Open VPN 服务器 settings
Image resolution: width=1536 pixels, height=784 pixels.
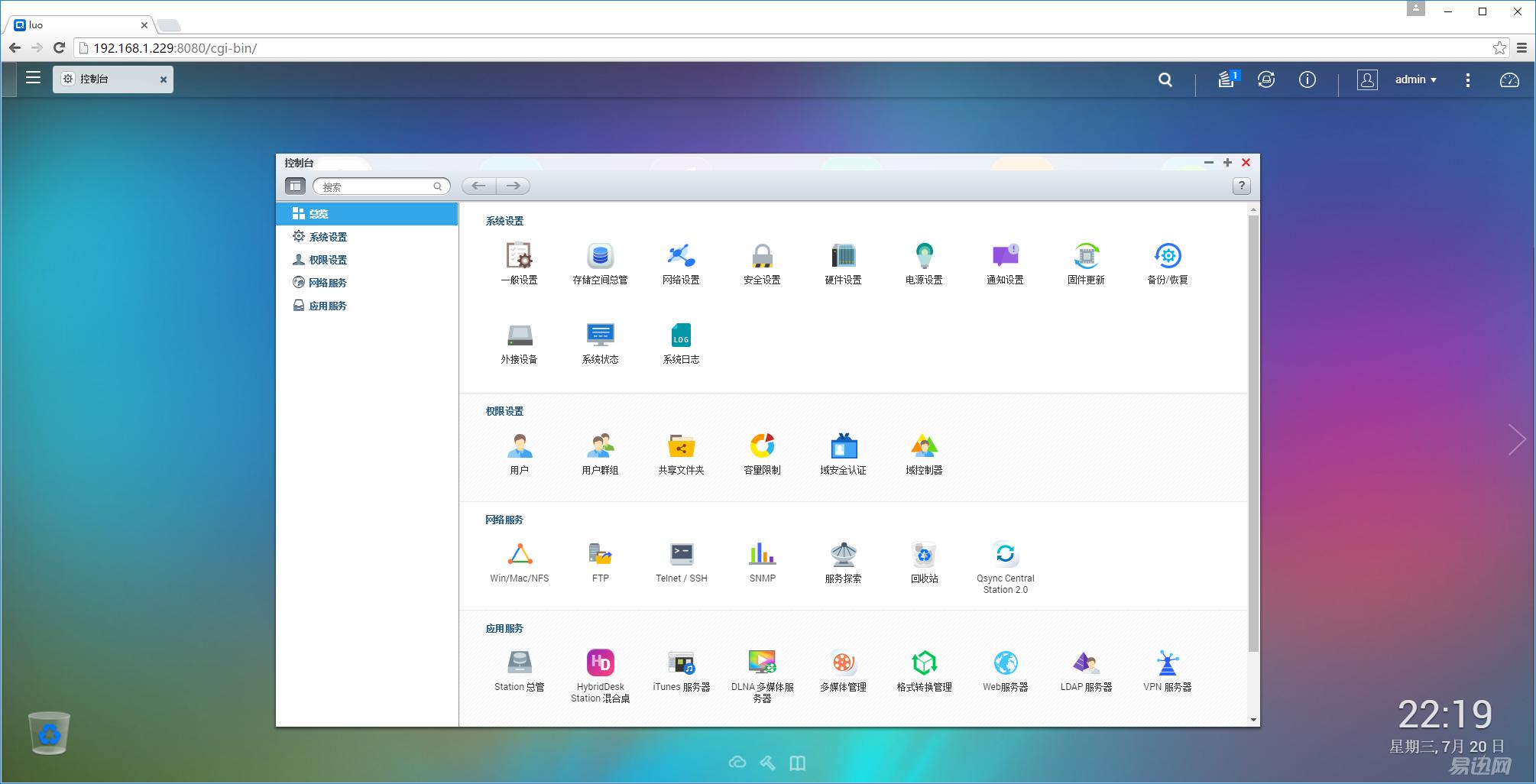[1168, 671]
